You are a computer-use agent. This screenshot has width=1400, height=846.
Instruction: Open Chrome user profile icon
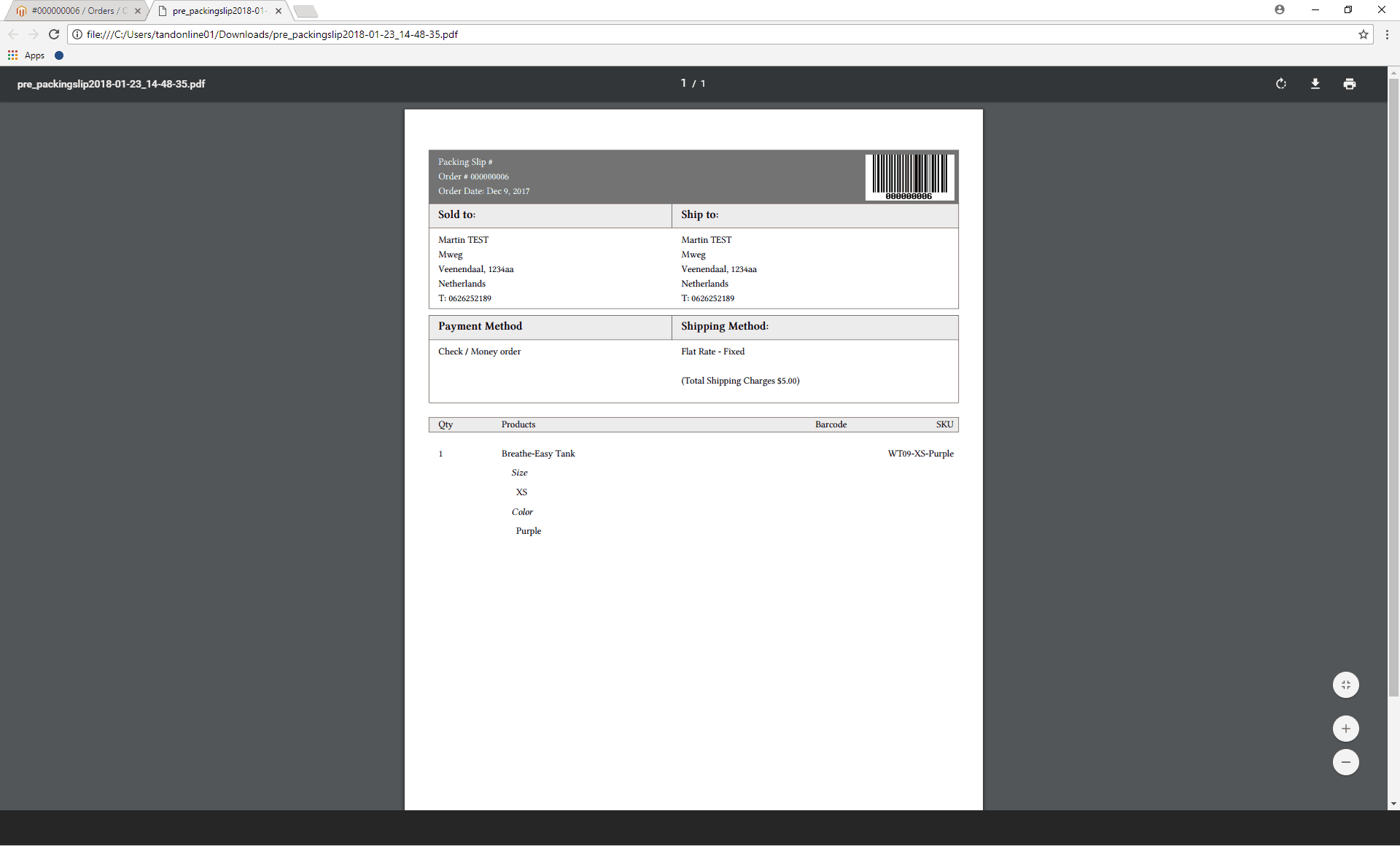pyautogui.click(x=1280, y=9)
